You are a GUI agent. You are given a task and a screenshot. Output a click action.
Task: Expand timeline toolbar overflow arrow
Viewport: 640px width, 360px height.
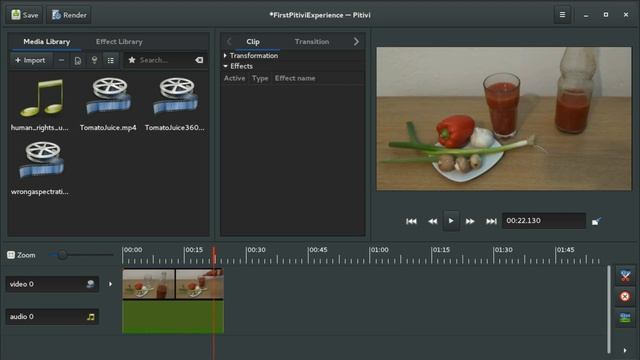[x=625, y=350]
